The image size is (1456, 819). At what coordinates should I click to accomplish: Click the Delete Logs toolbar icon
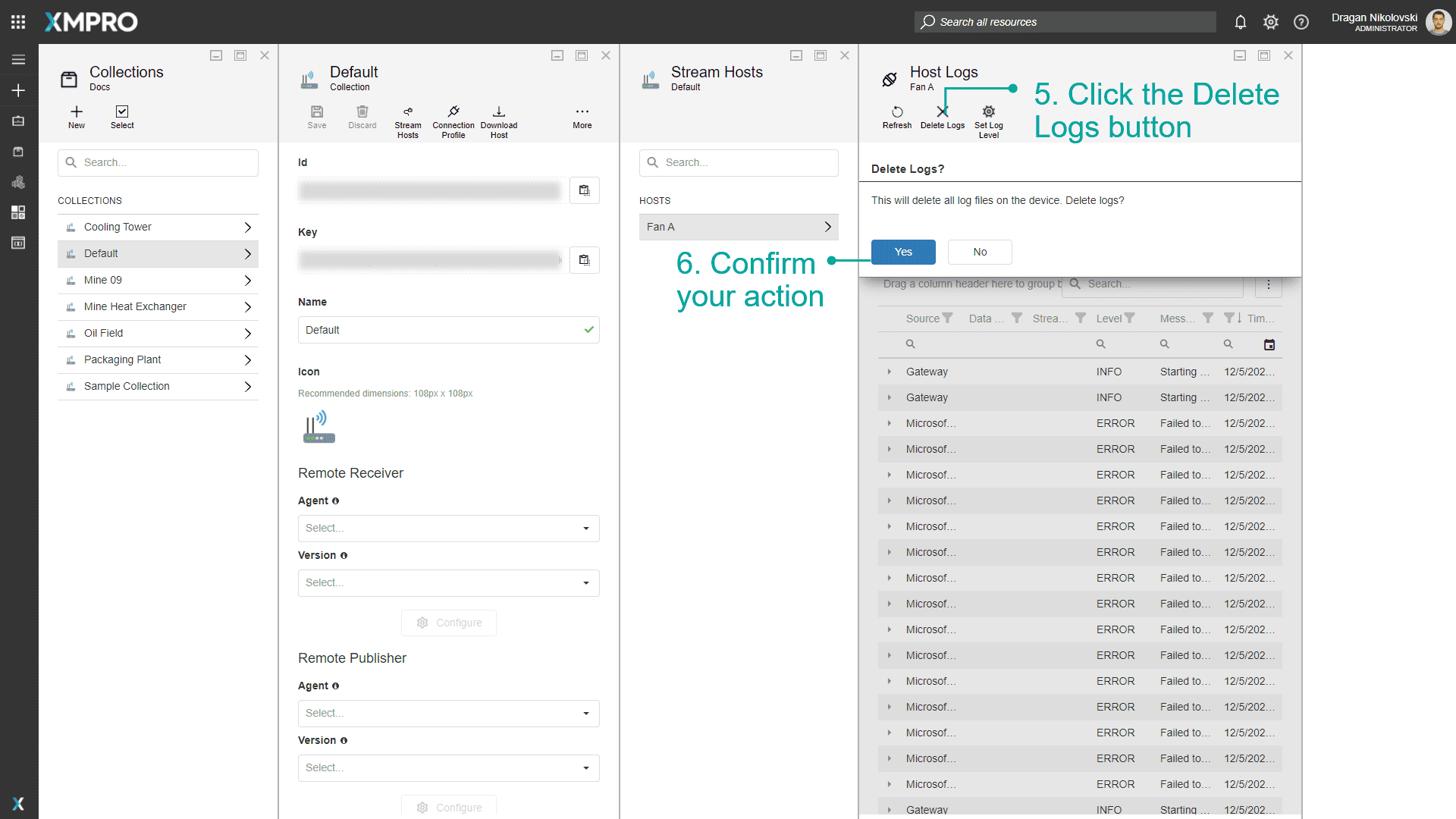pos(943,112)
